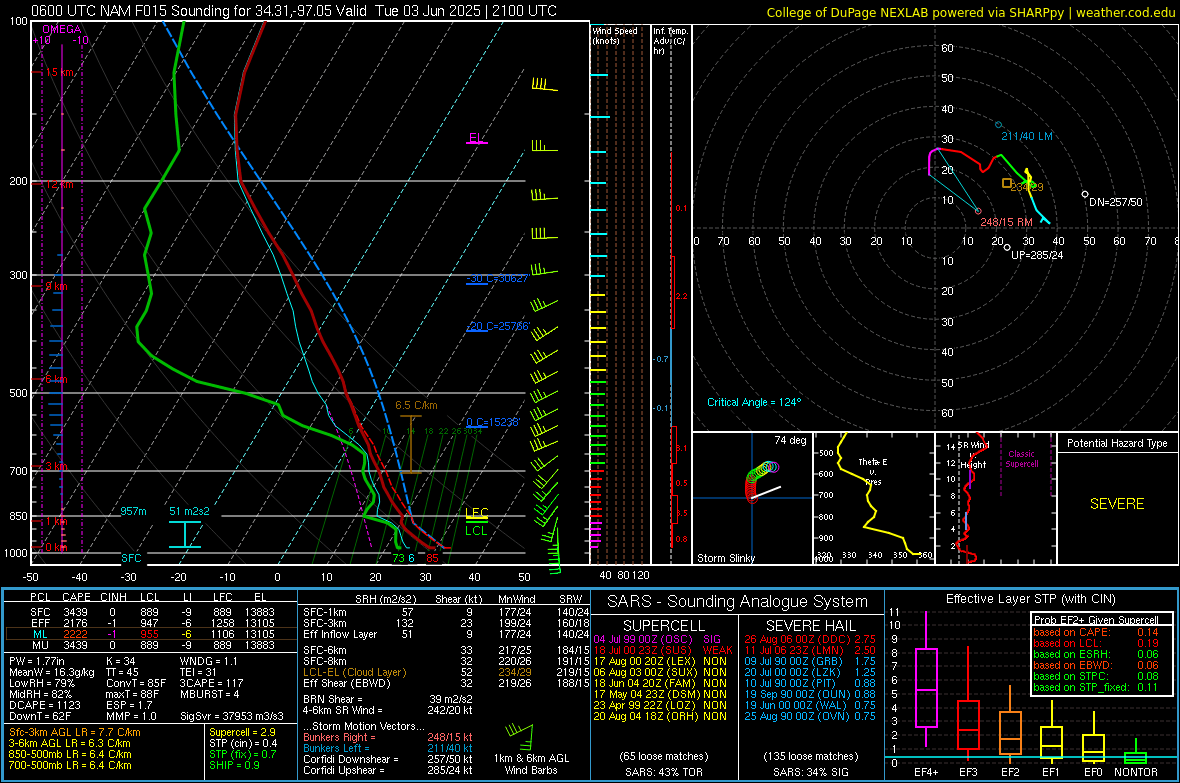Click the 26 Aug 06 00Z (DDC) 2.75 analogue
The height and width of the screenshot is (783, 1180).
pyautogui.click(x=810, y=639)
